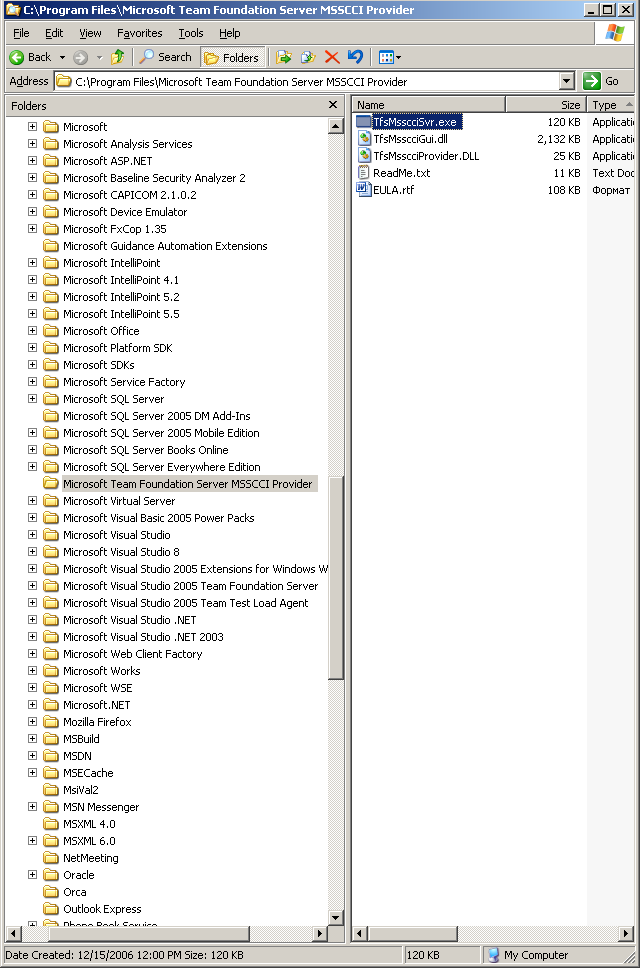Open the Help menu
640x968 pixels.
(230, 33)
